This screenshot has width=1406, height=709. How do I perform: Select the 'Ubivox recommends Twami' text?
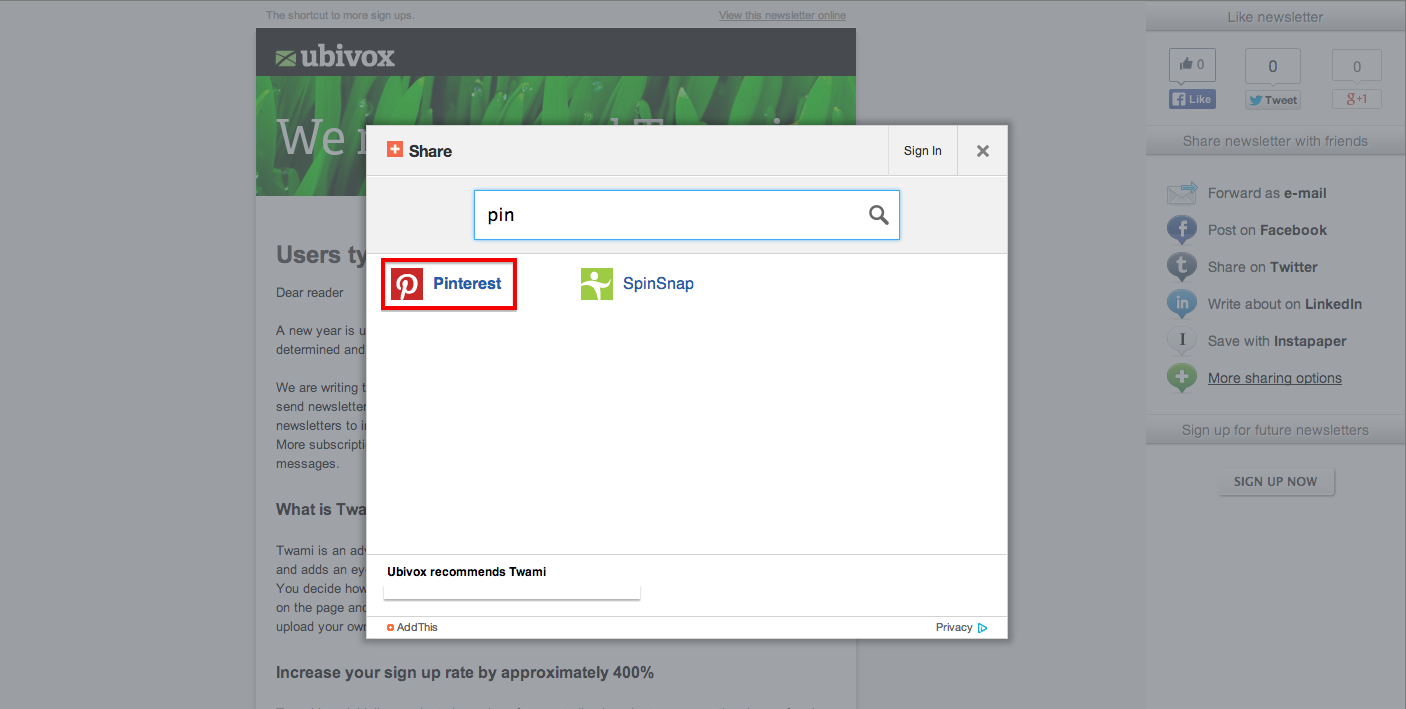click(x=467, y=572)
